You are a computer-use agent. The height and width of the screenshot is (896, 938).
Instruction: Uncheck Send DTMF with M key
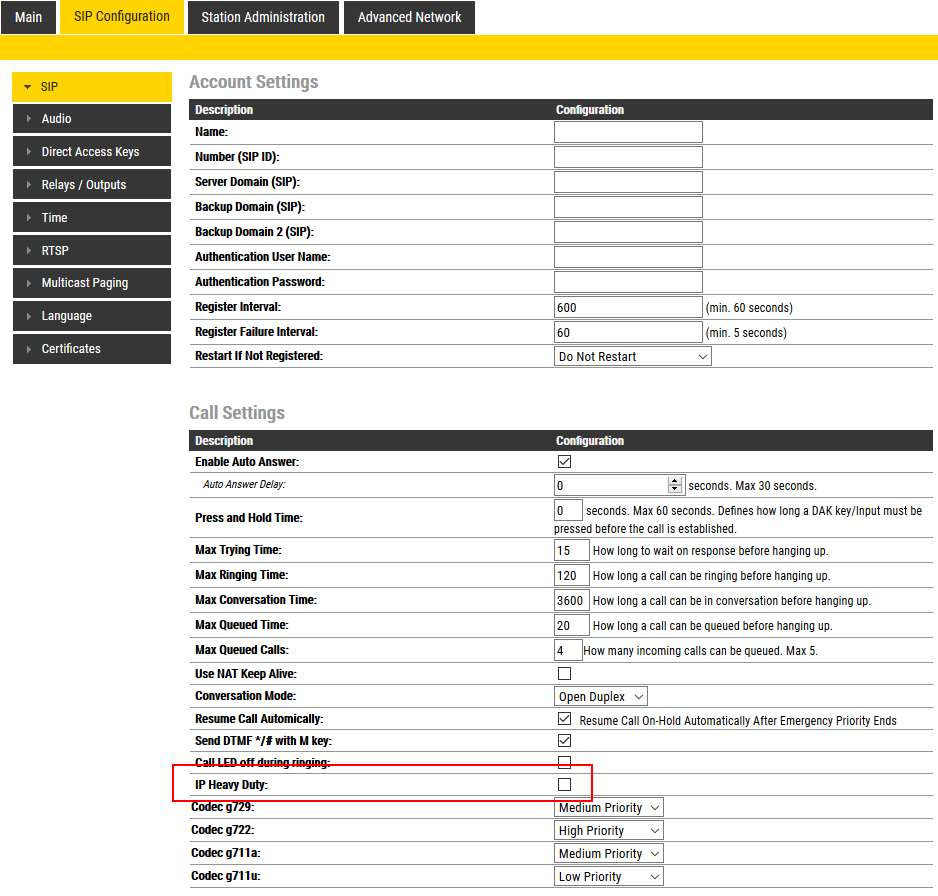(x=564, y=741)
